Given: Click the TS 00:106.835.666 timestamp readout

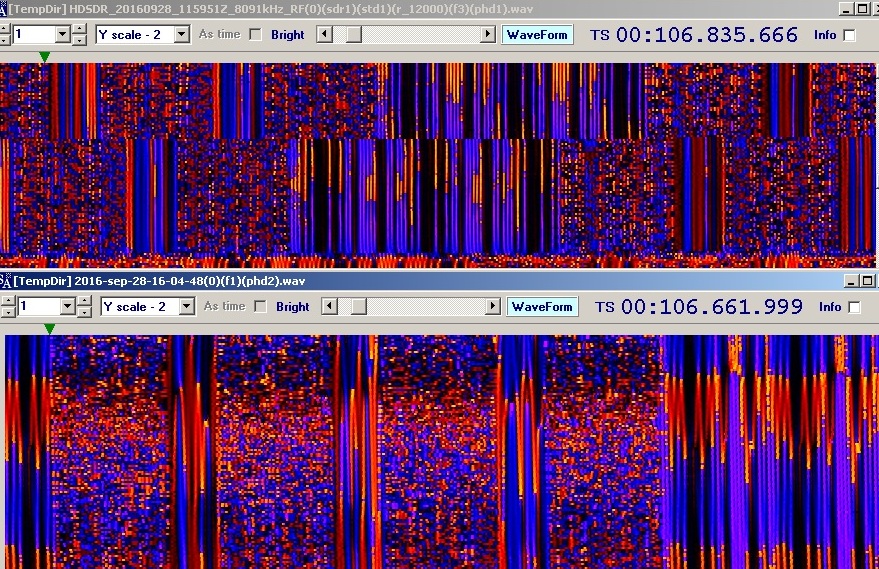Looking at the screenshot, I should [694, 35].
